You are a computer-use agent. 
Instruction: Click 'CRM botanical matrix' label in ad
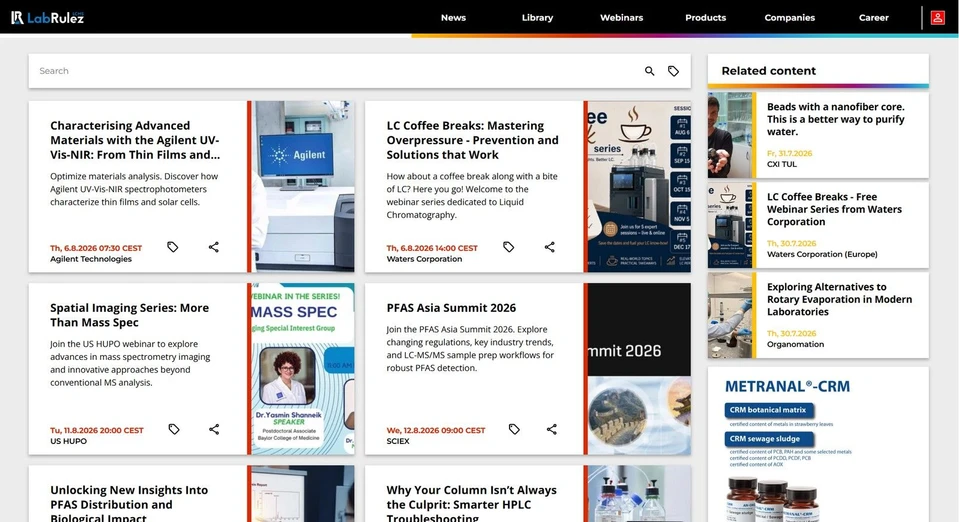click(x=769, y=410)
